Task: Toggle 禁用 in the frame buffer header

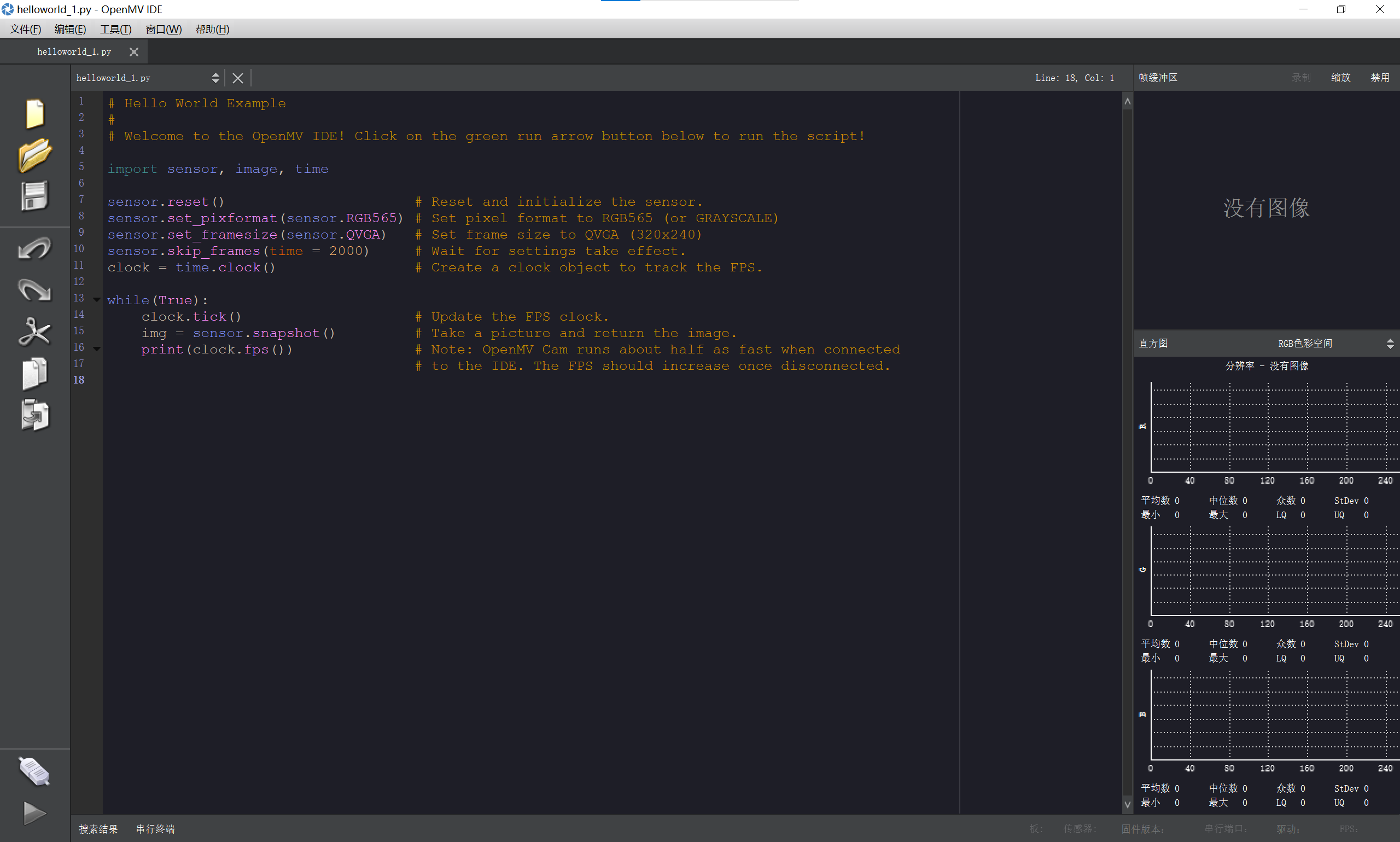Action: point(1380,78)
